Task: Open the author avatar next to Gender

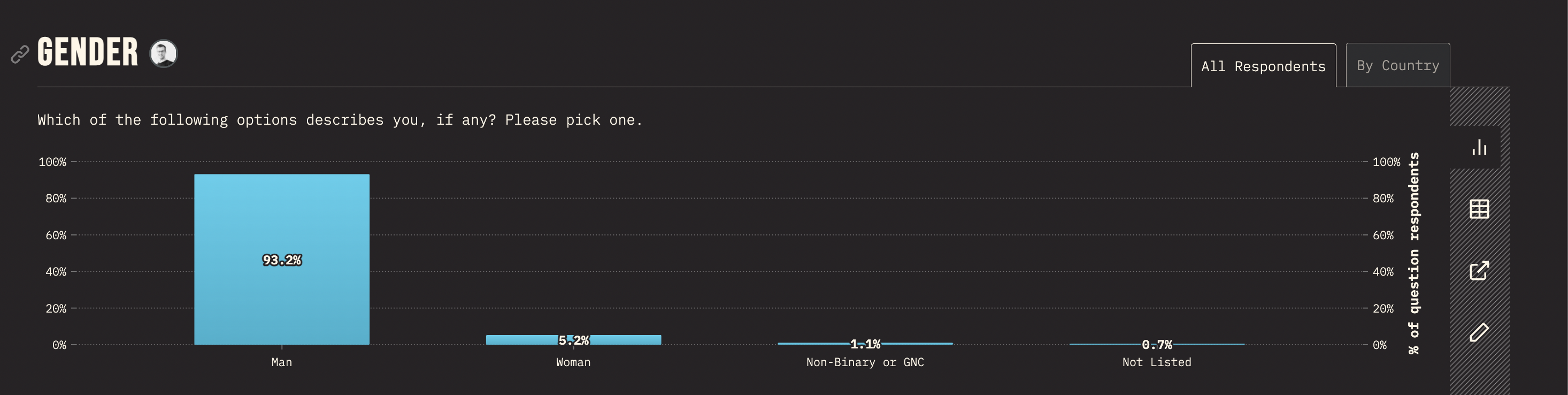Action: click(164, 54)
